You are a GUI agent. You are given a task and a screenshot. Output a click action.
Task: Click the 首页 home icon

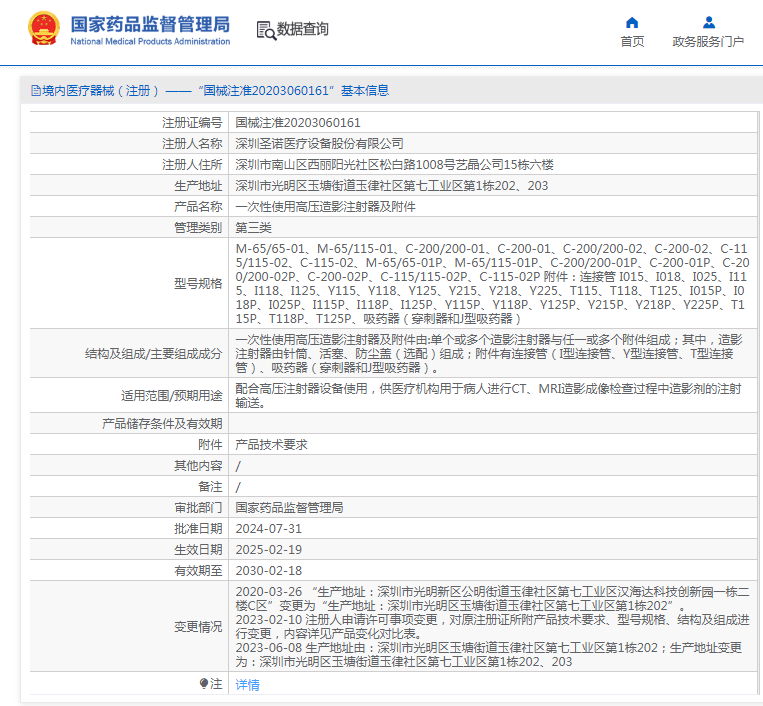coord(632,22)
